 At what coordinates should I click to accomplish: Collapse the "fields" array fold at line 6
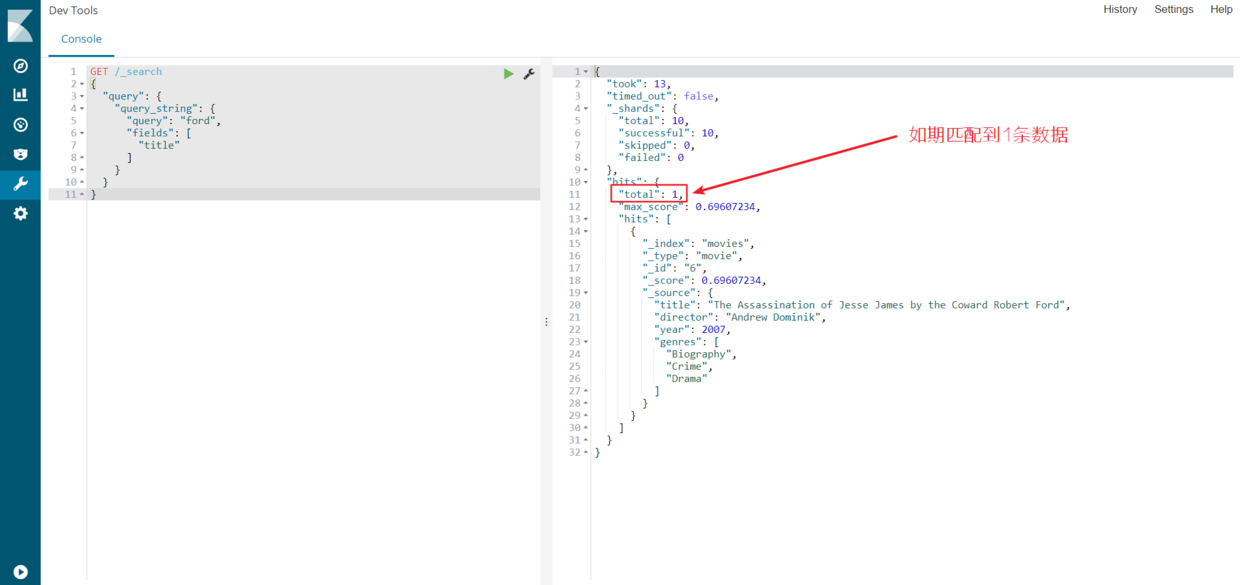pos(82,133)
